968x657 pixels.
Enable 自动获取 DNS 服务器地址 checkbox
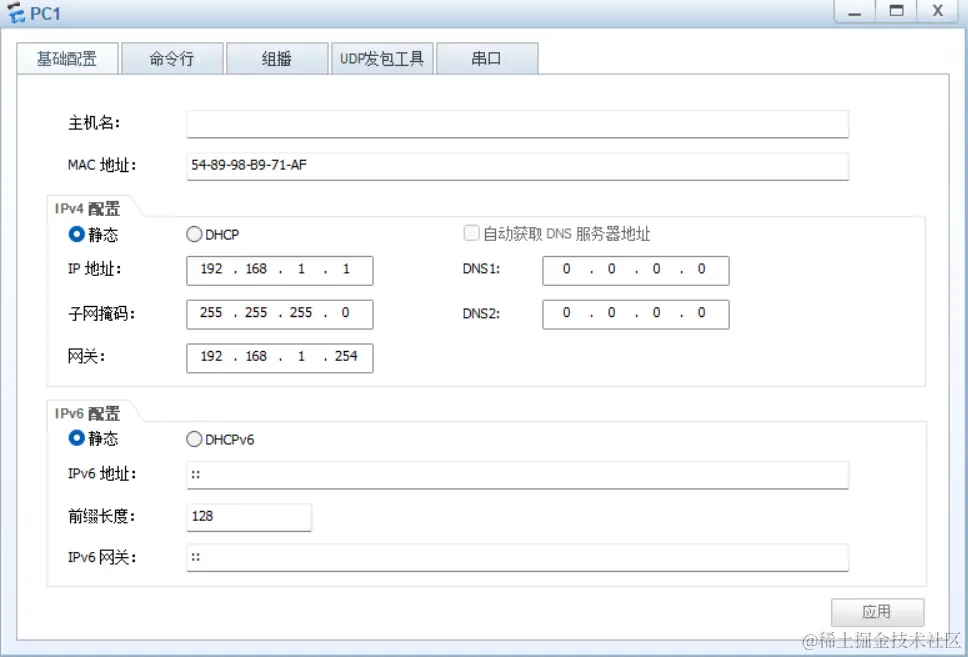(471, 232)
